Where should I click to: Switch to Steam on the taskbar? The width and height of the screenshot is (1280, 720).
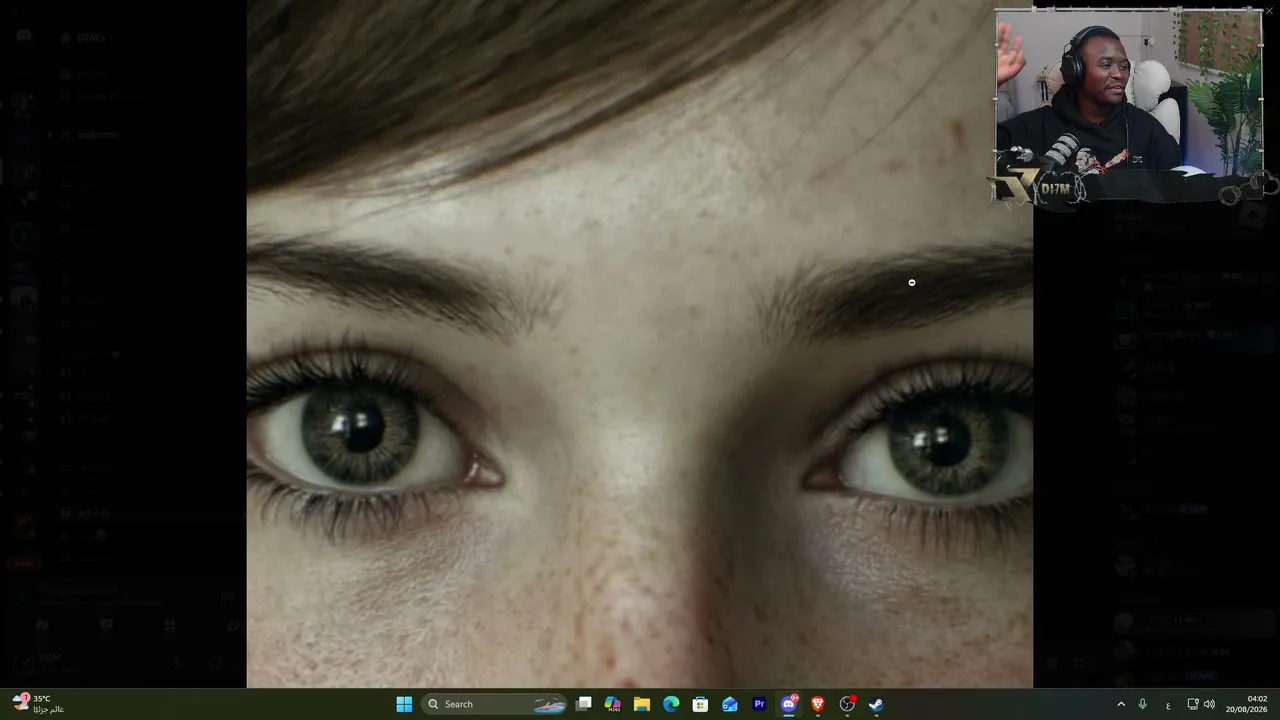(876, 704)
